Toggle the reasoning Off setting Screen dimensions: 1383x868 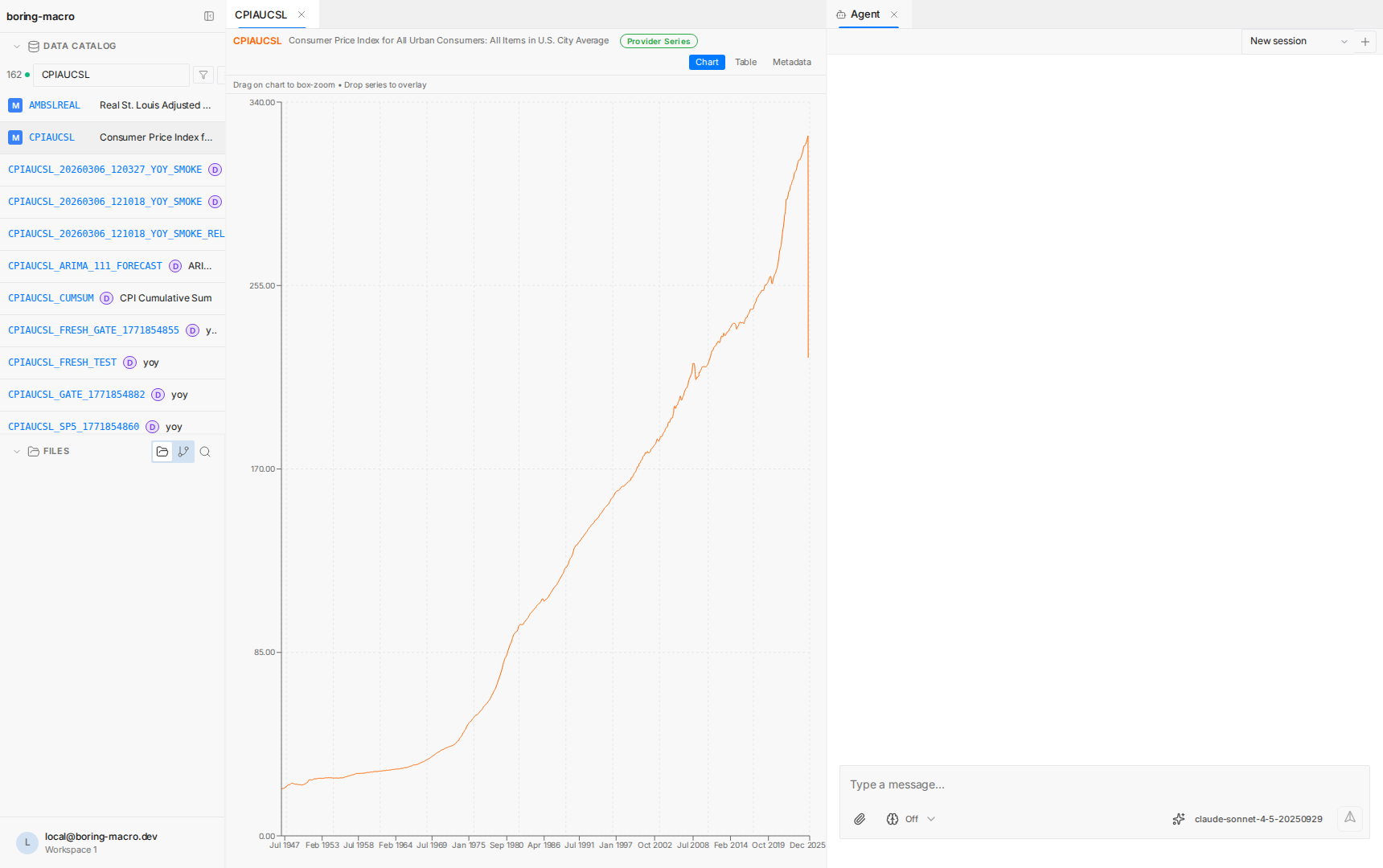(911, 818)
